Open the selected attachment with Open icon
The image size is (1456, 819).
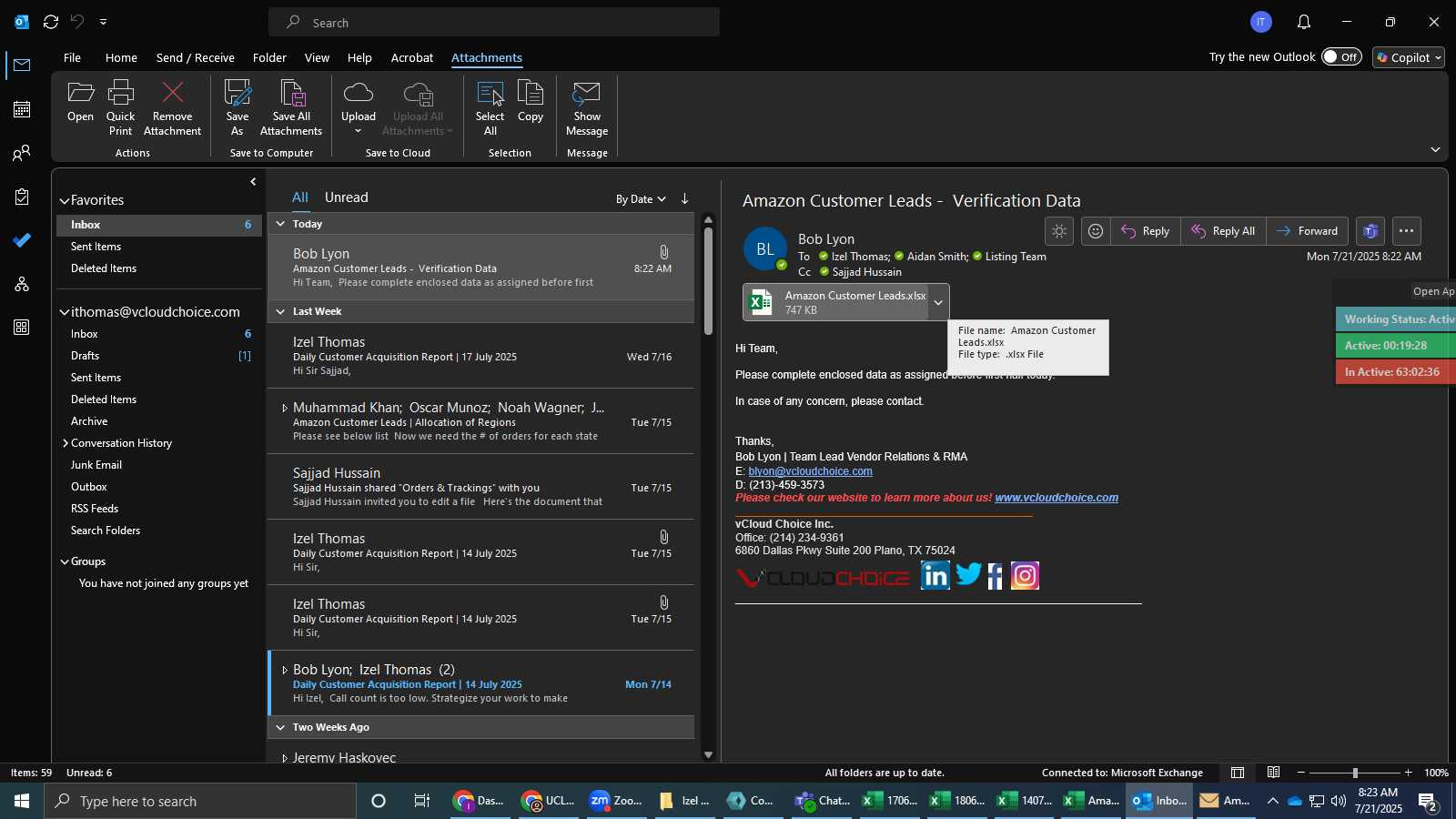(x=80, y=100)
